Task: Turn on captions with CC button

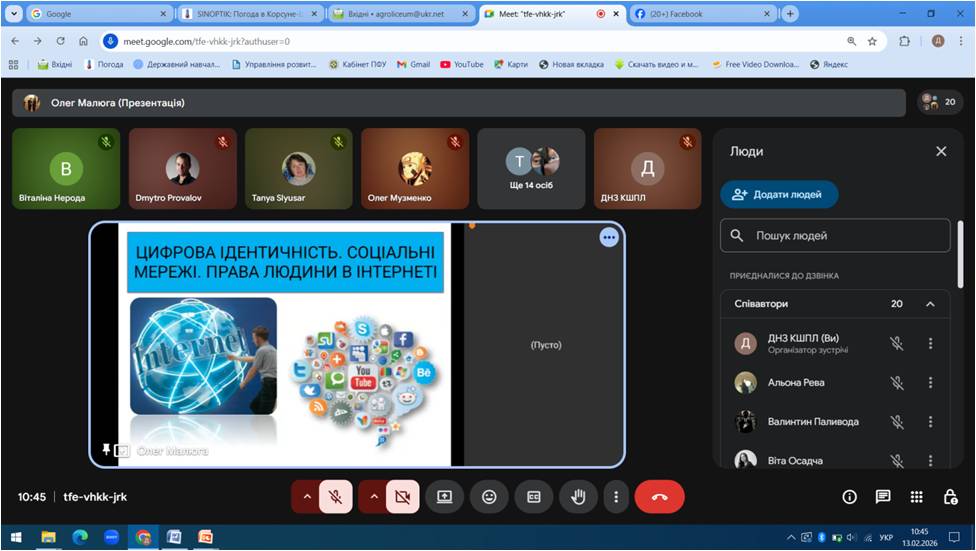Action: [534, 497]
